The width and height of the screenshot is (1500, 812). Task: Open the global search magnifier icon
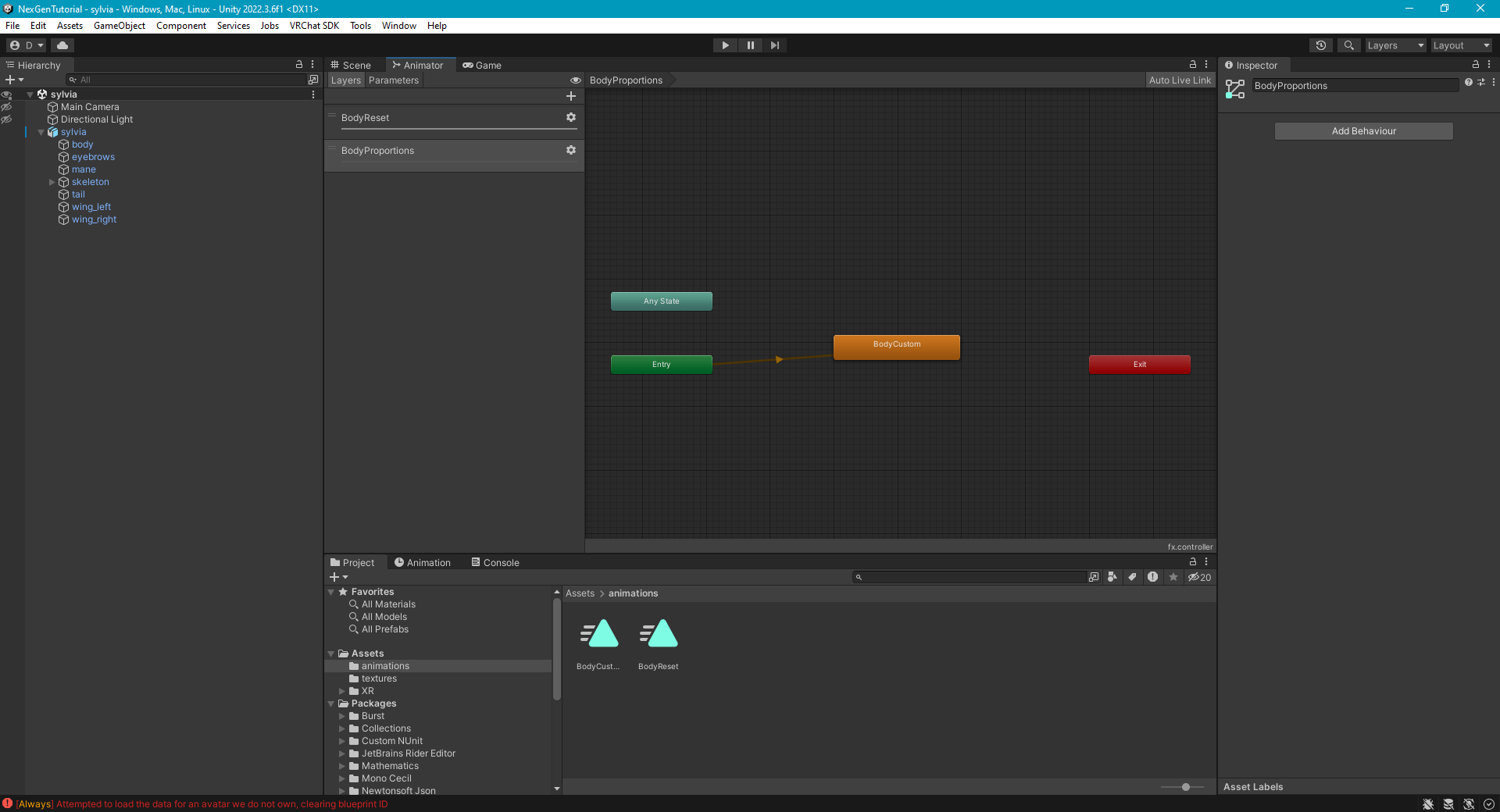pyautogui.click(x=1349, y=45)
